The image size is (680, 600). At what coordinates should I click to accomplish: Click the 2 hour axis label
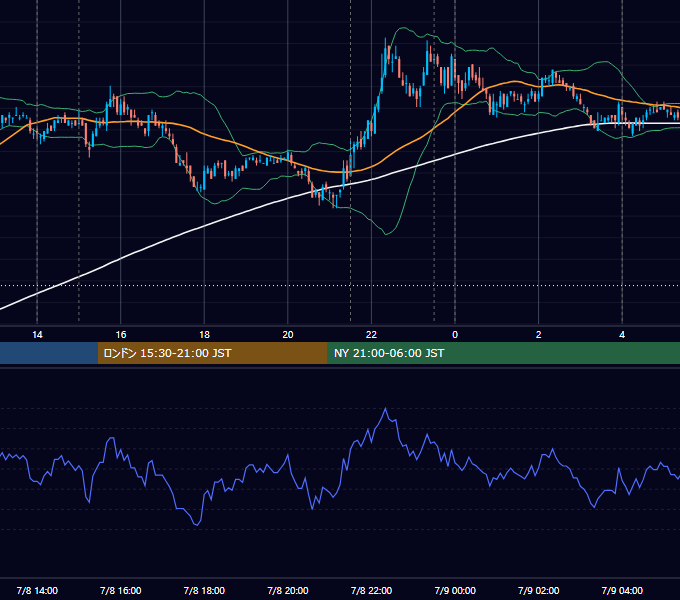tap(538, 335)
